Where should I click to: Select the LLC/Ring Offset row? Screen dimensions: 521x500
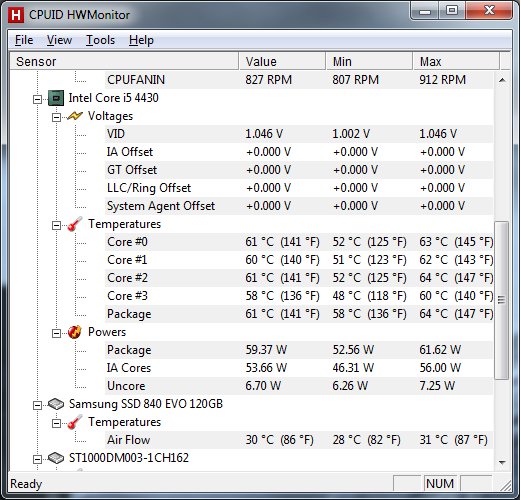(299, 188)
